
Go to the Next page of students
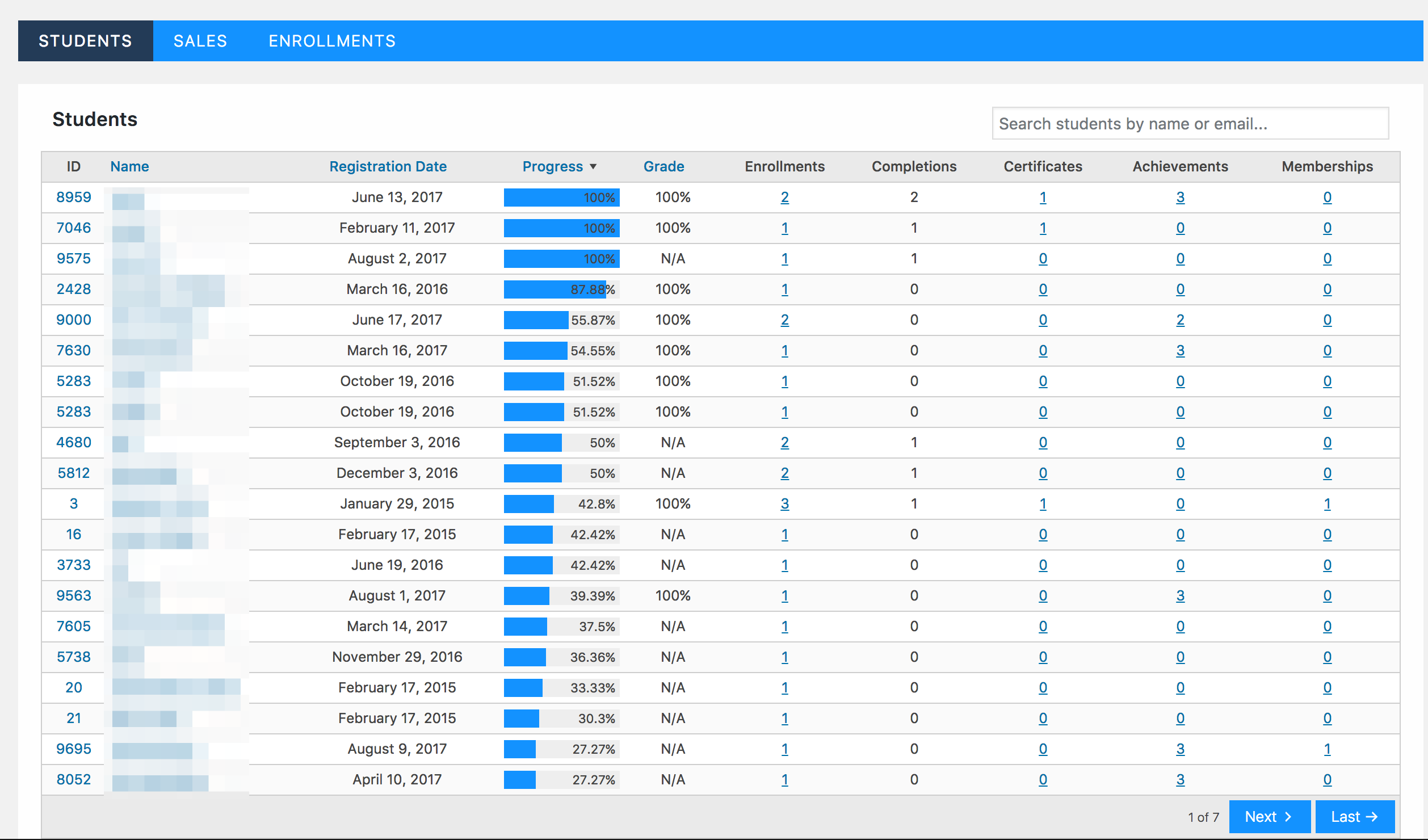1269,817
